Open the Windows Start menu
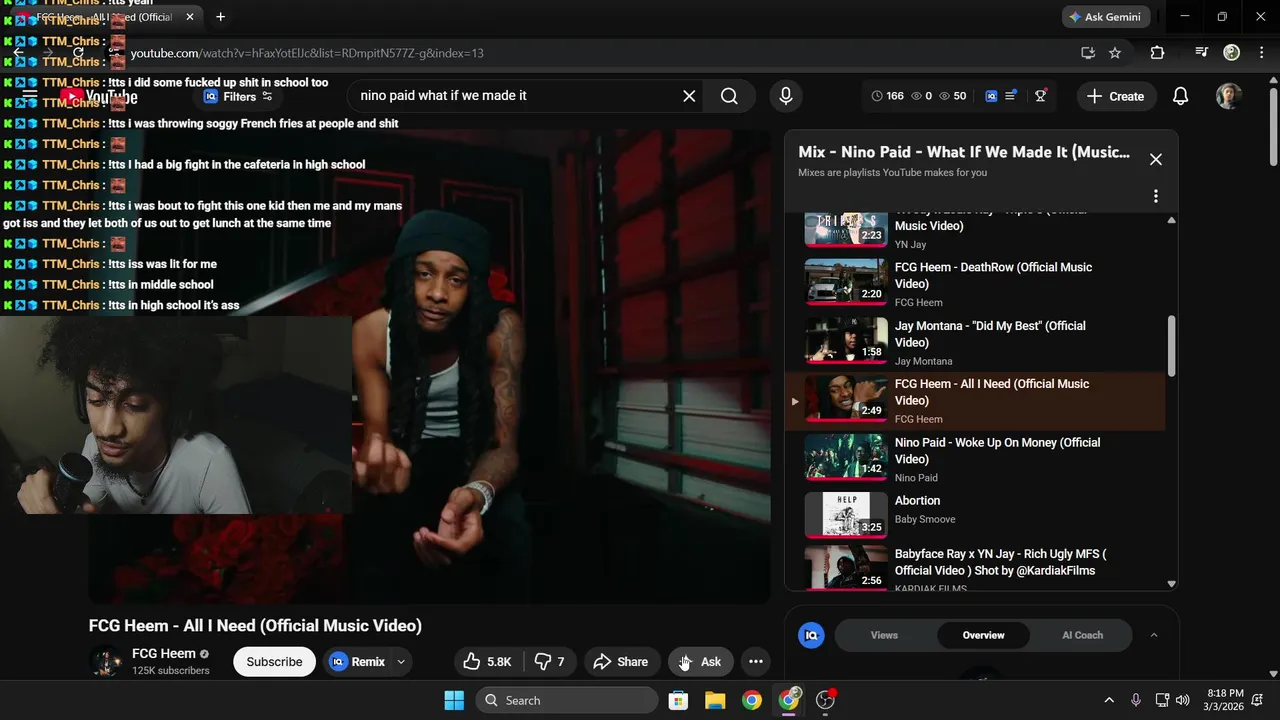Image resolution: width=1280 pixels, height=720 pixels. [x=454, y=700]
